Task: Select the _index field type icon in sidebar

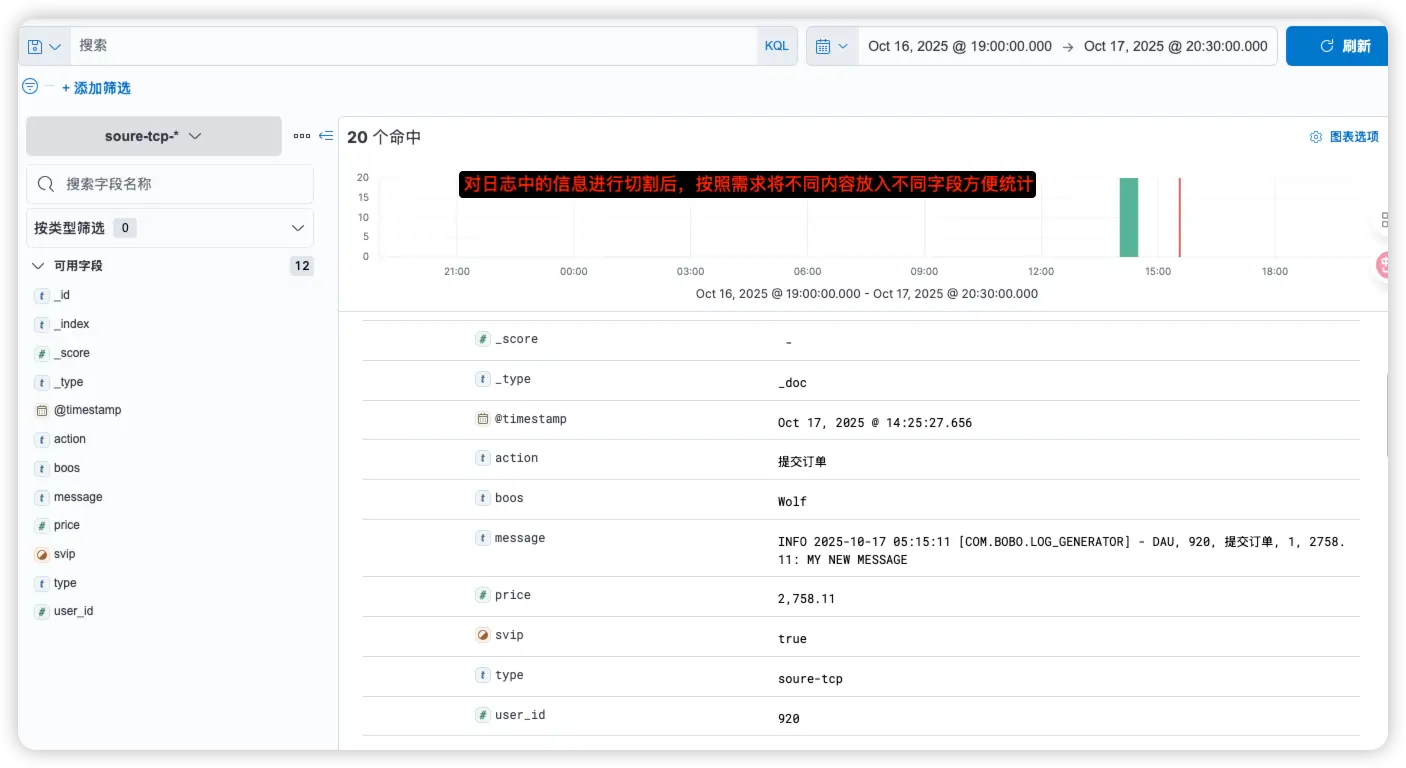Action: coord(42,325)
